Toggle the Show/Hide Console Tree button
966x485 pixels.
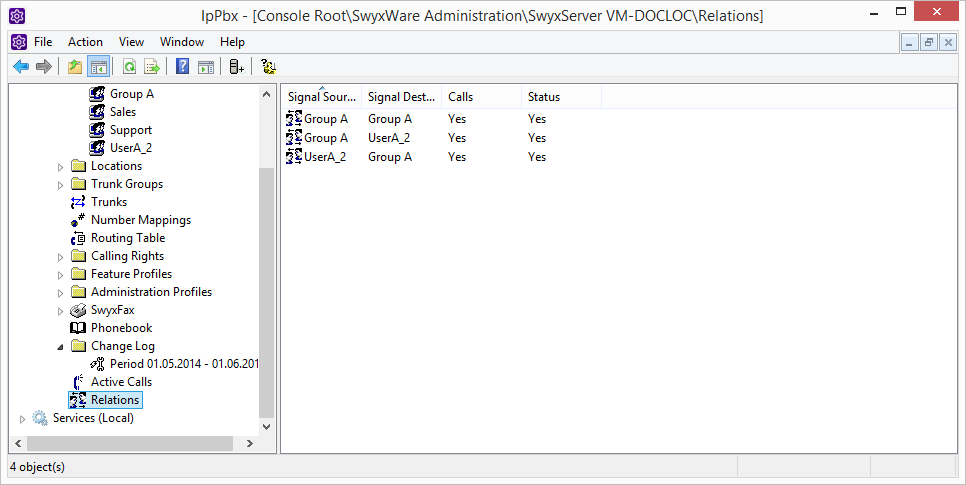[98, 67]
